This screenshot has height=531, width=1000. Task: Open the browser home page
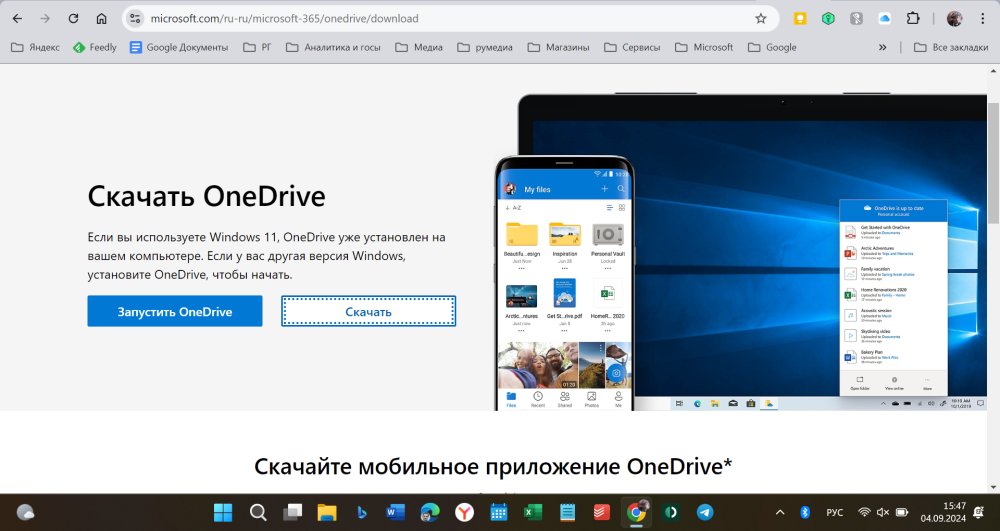click(x=101, y=18)
